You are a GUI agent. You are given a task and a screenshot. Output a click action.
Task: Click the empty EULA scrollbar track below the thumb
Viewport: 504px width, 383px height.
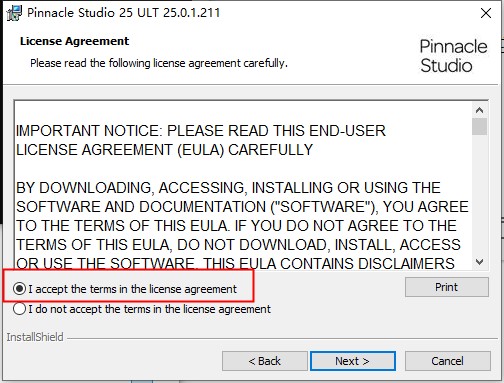pos(479,195)
